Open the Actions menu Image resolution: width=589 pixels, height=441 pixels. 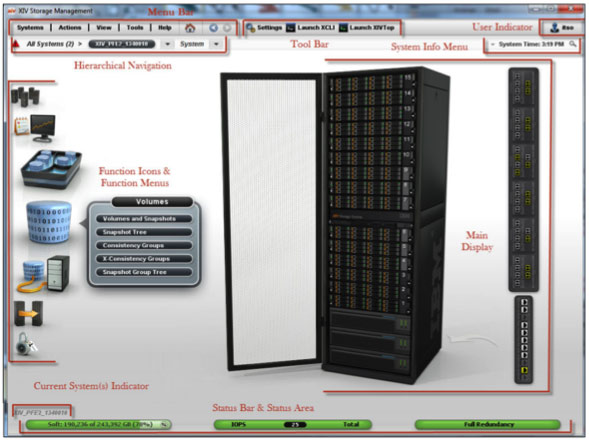(x=69, y=27)
